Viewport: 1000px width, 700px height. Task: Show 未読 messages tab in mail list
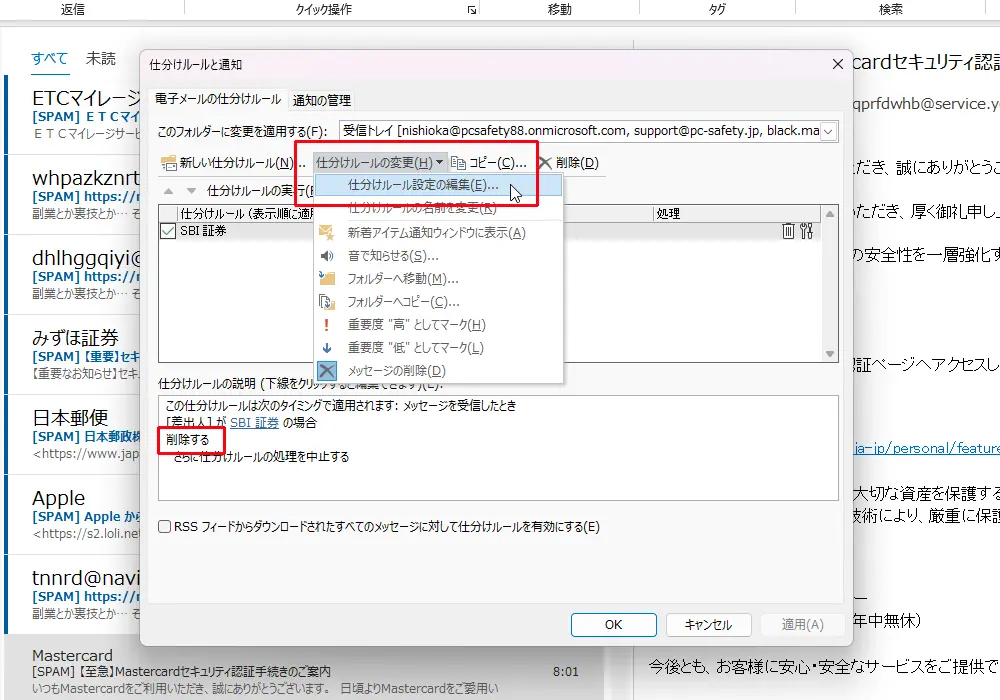[101, 59]
